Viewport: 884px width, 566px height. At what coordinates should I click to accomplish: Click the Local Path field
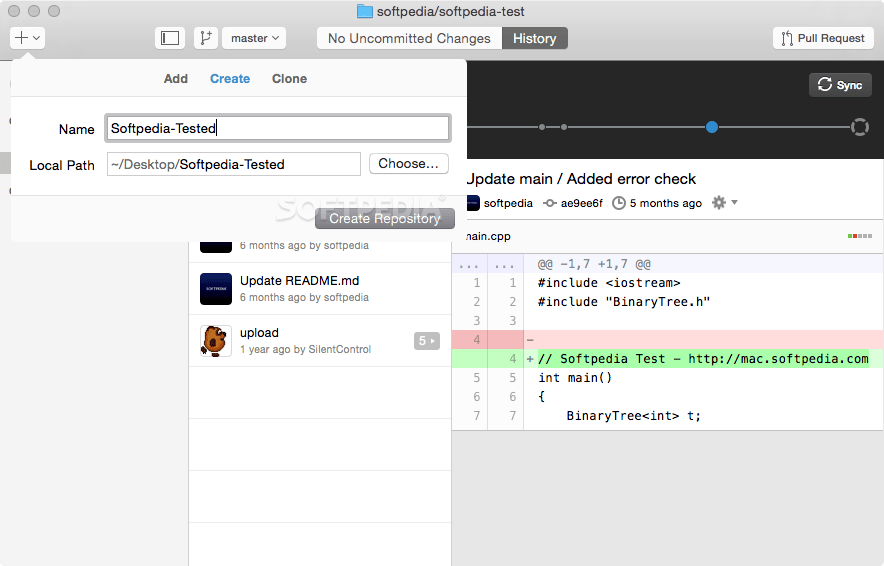pyautogui.click(x=233, y=164)
